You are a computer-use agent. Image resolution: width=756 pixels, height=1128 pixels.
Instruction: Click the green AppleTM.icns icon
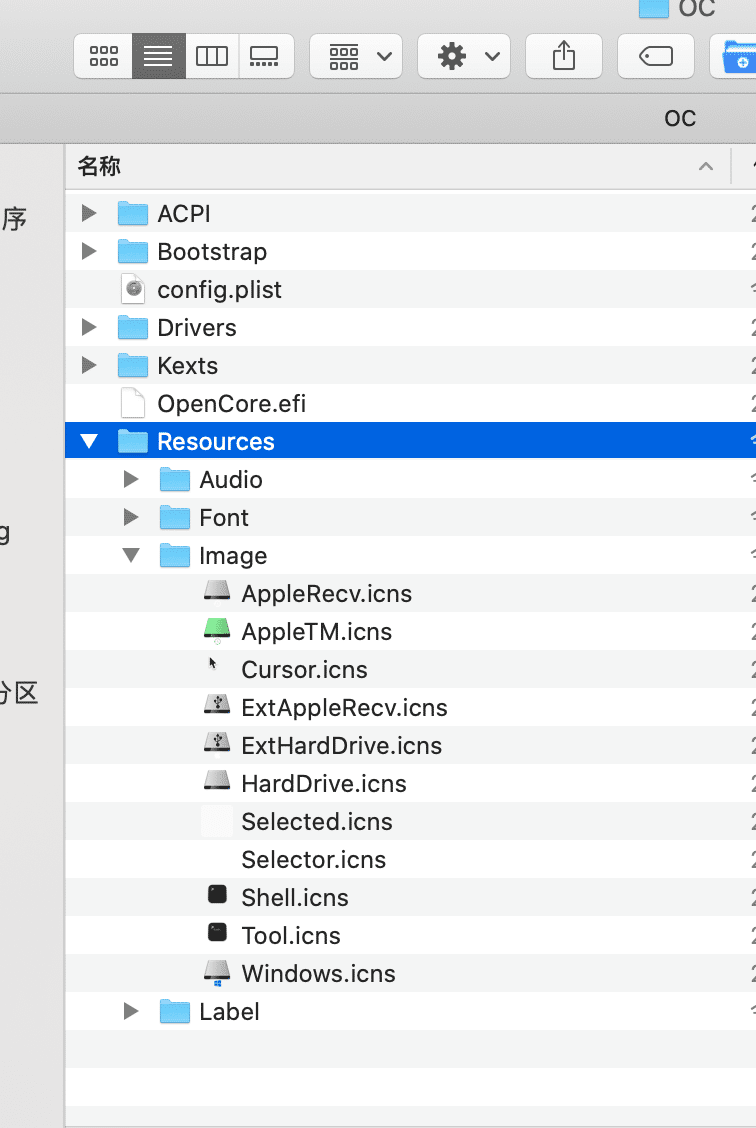click(x=217, y=630)
